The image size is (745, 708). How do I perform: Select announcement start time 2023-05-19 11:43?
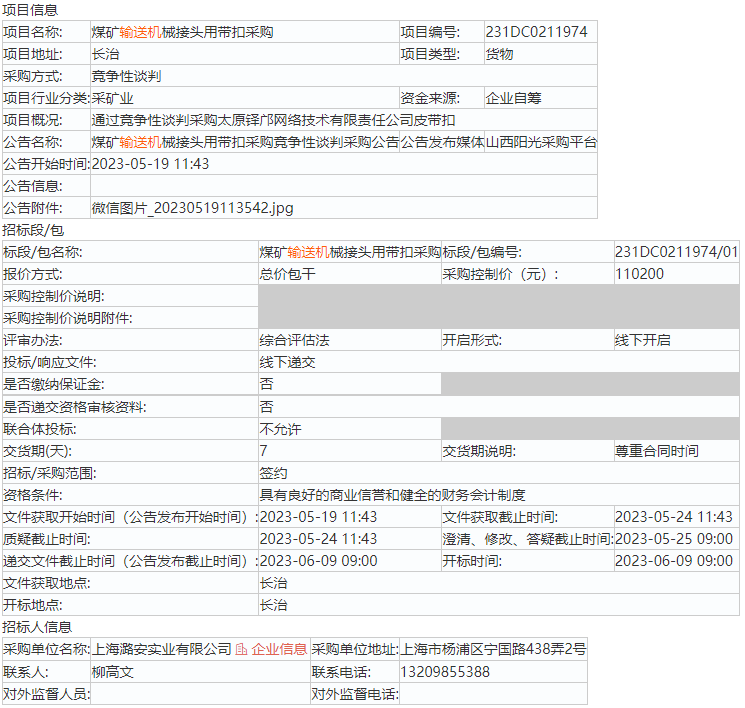[150, 164]
